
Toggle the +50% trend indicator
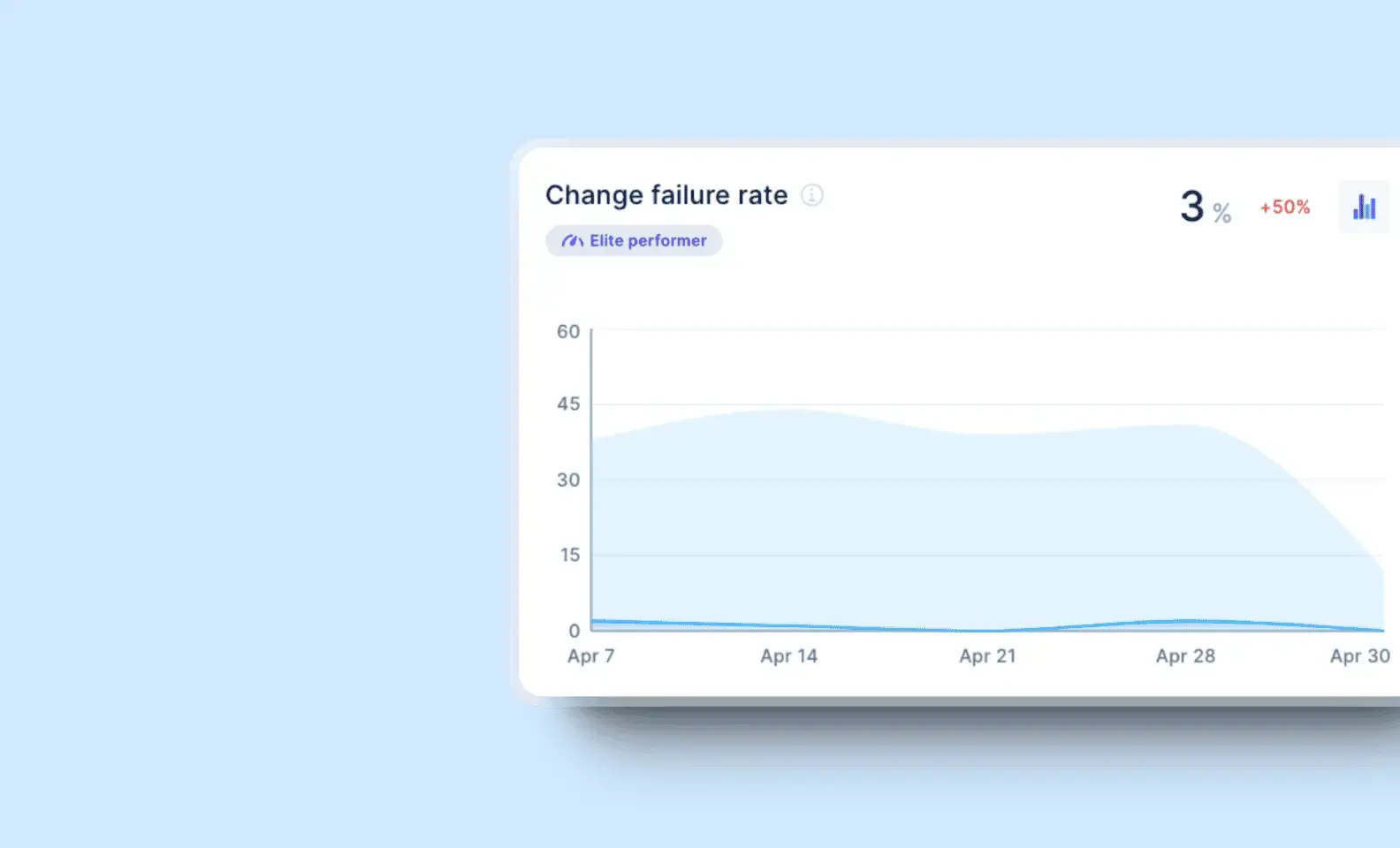pyautogui.click(x=1283, y=207)
